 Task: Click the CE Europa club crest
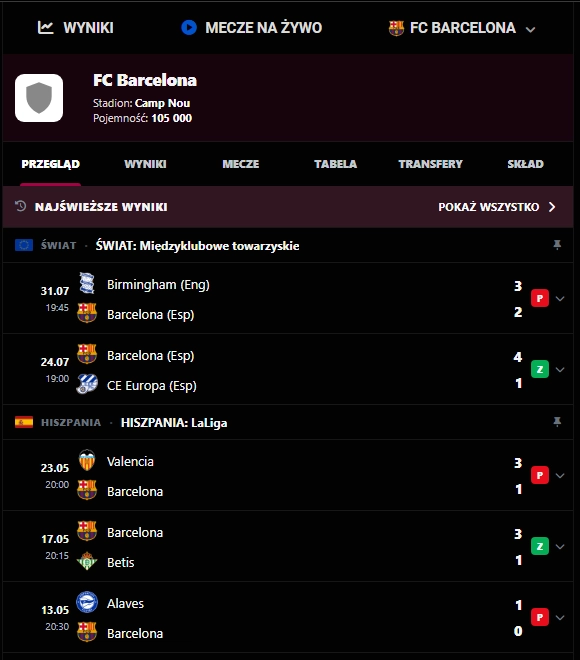point(87,384)
